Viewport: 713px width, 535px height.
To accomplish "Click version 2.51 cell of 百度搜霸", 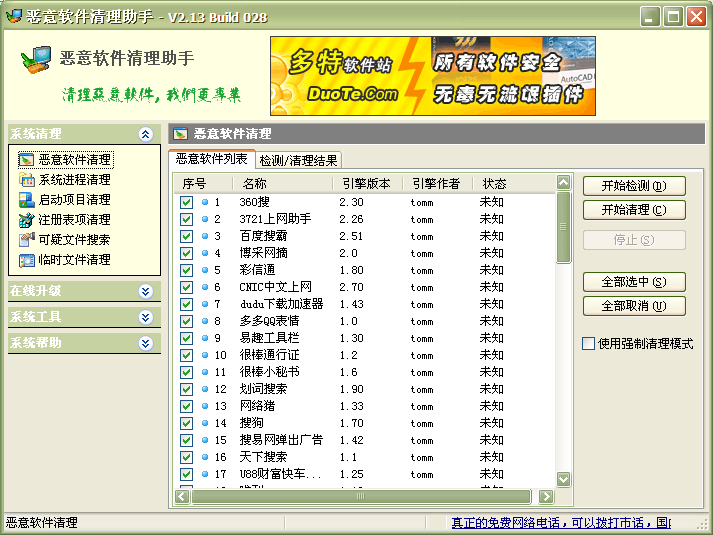I will tap(351, 236).
